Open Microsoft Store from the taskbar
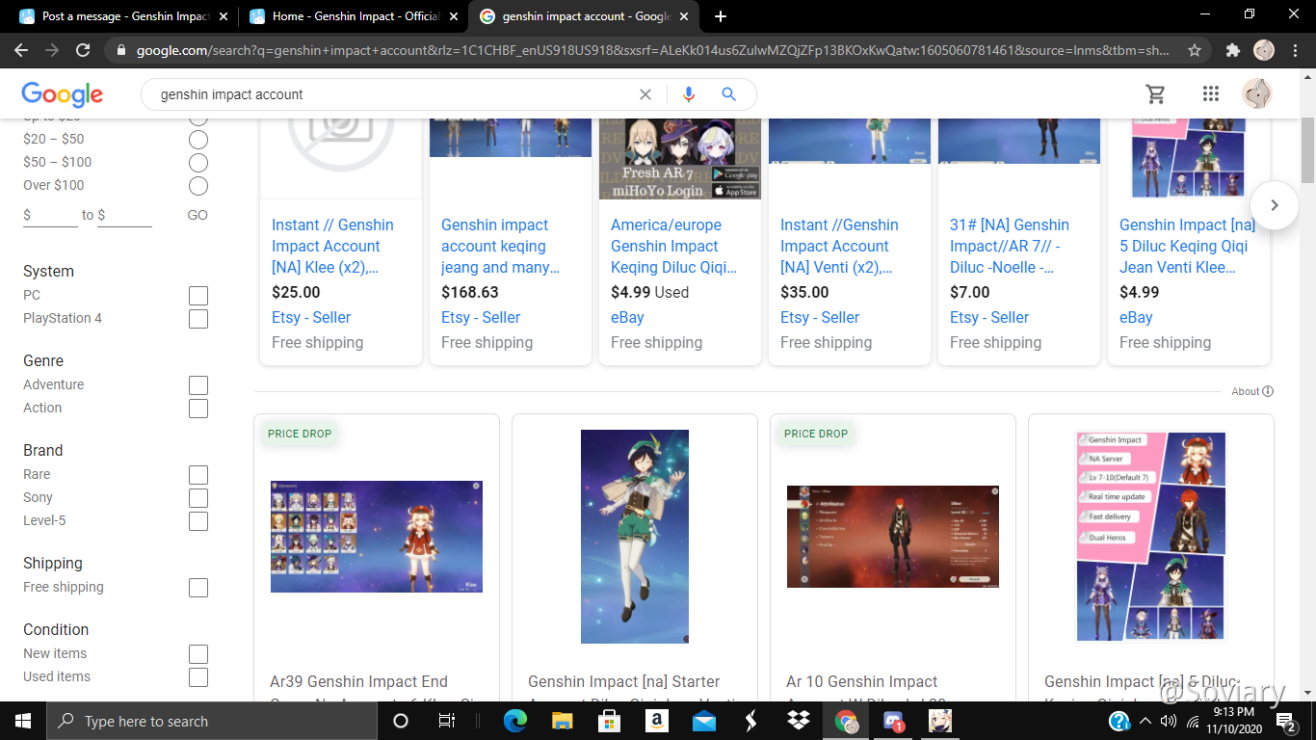The image size is (1316, 740). [609, 721]
